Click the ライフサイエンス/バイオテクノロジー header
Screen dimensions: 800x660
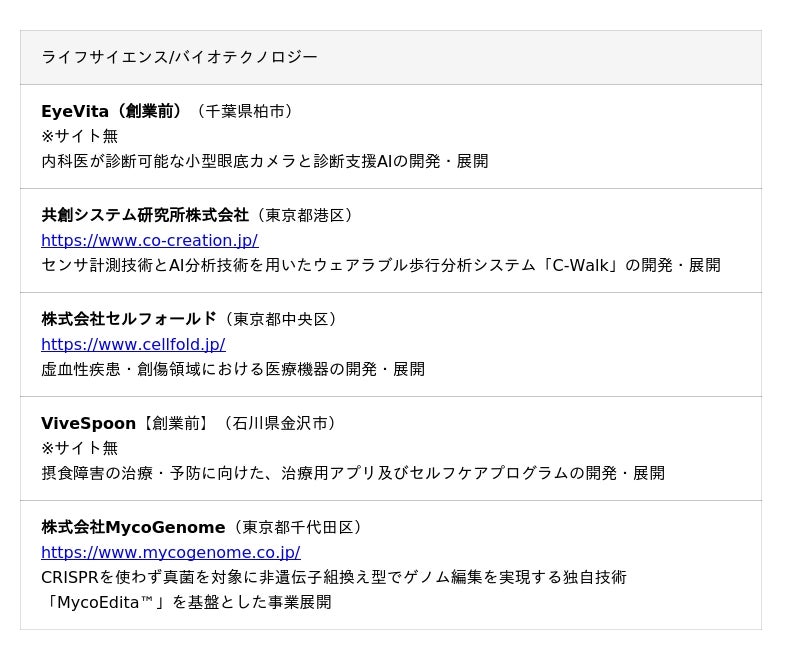(179, 57)
